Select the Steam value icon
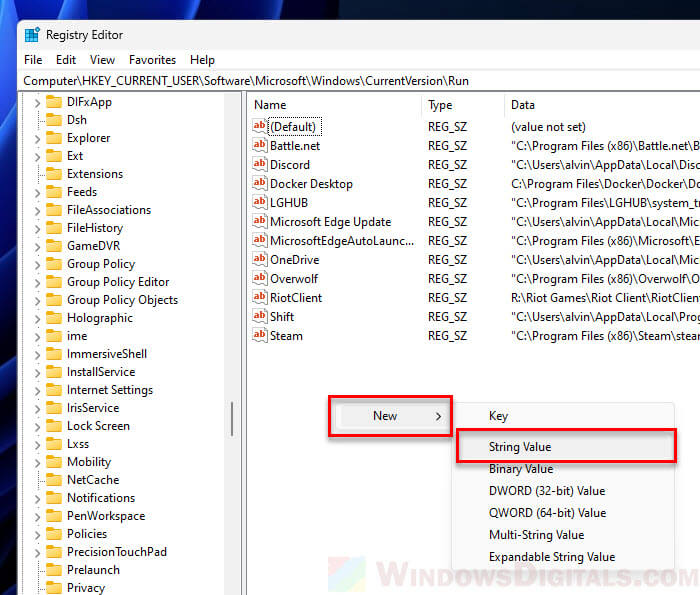Viewport: 700px width, 595px height. [x=259, y=335]
